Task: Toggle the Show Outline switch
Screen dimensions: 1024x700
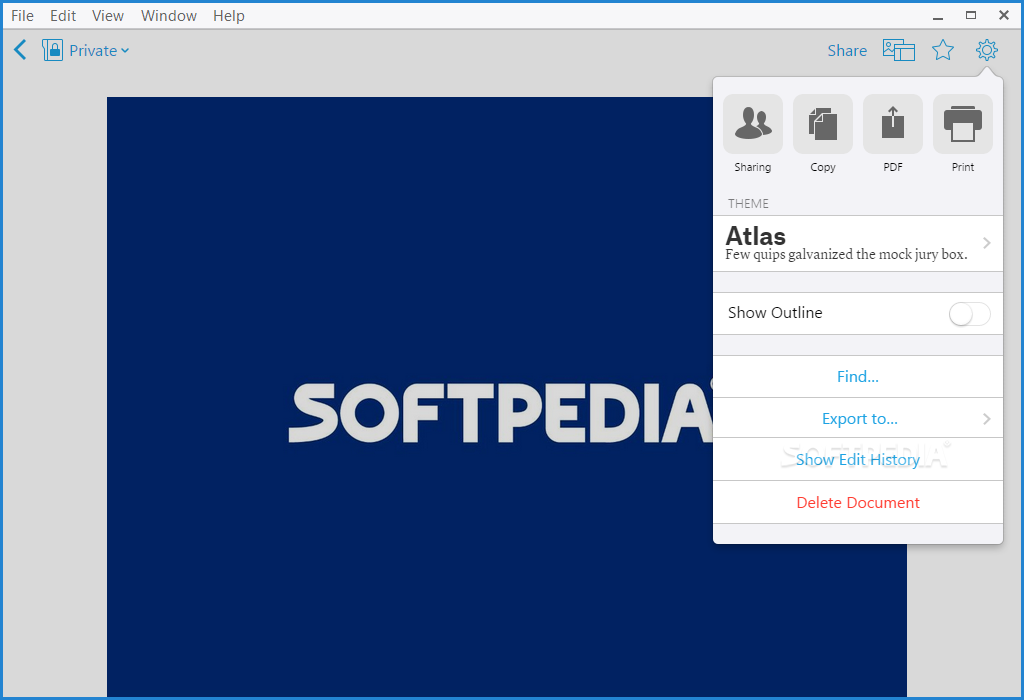Action: click(x=969, y=313)
